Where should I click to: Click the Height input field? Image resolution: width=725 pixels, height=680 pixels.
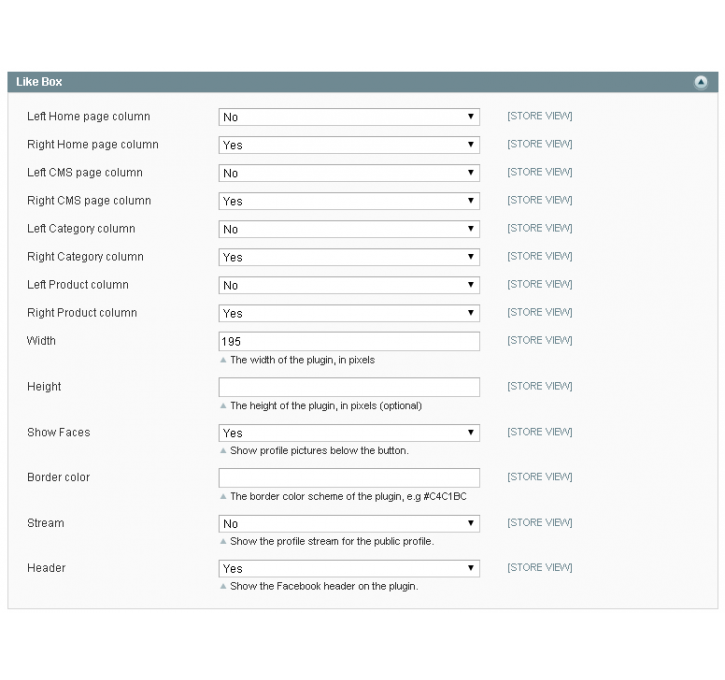pyautogui.click(x=349, y=387)
